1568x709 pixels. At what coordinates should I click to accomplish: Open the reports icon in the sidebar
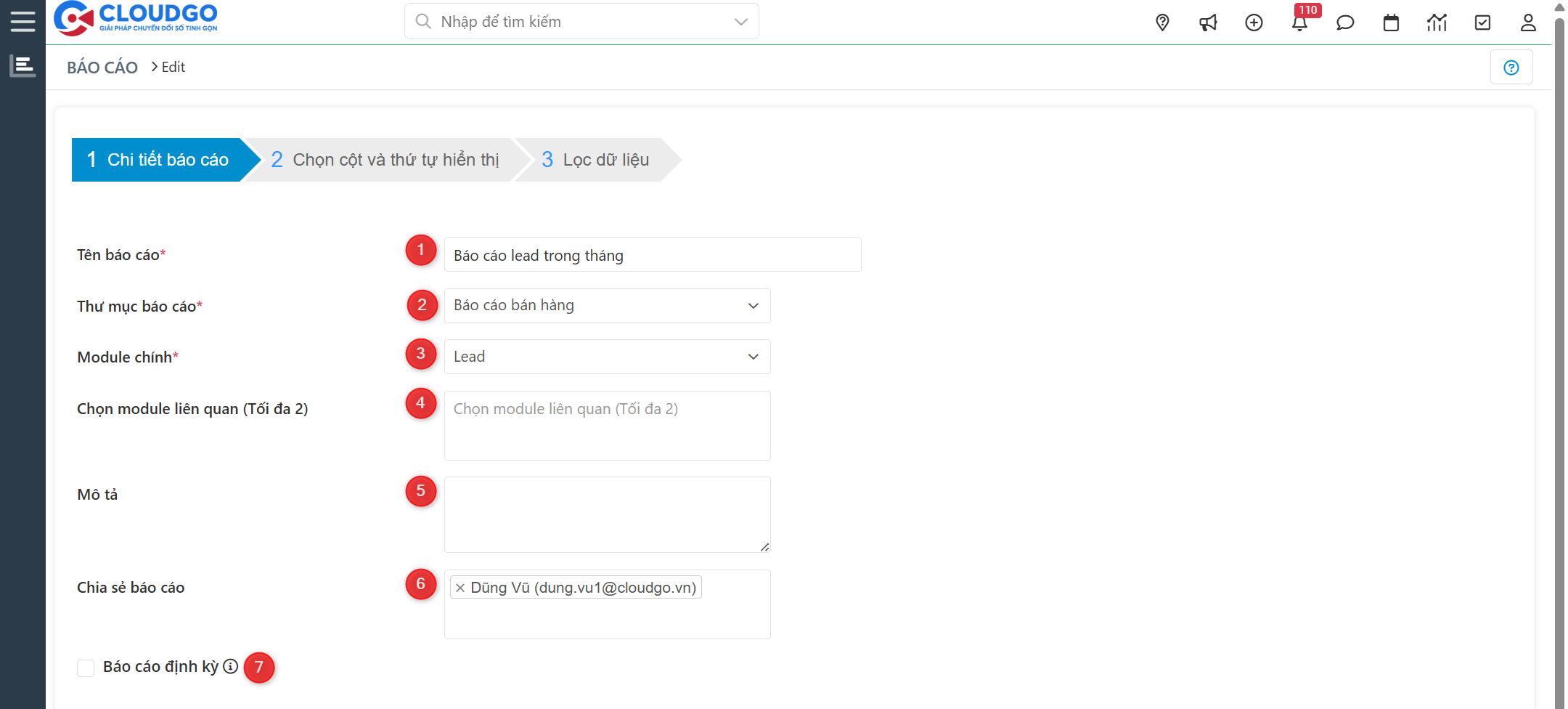tap(23, 65)
